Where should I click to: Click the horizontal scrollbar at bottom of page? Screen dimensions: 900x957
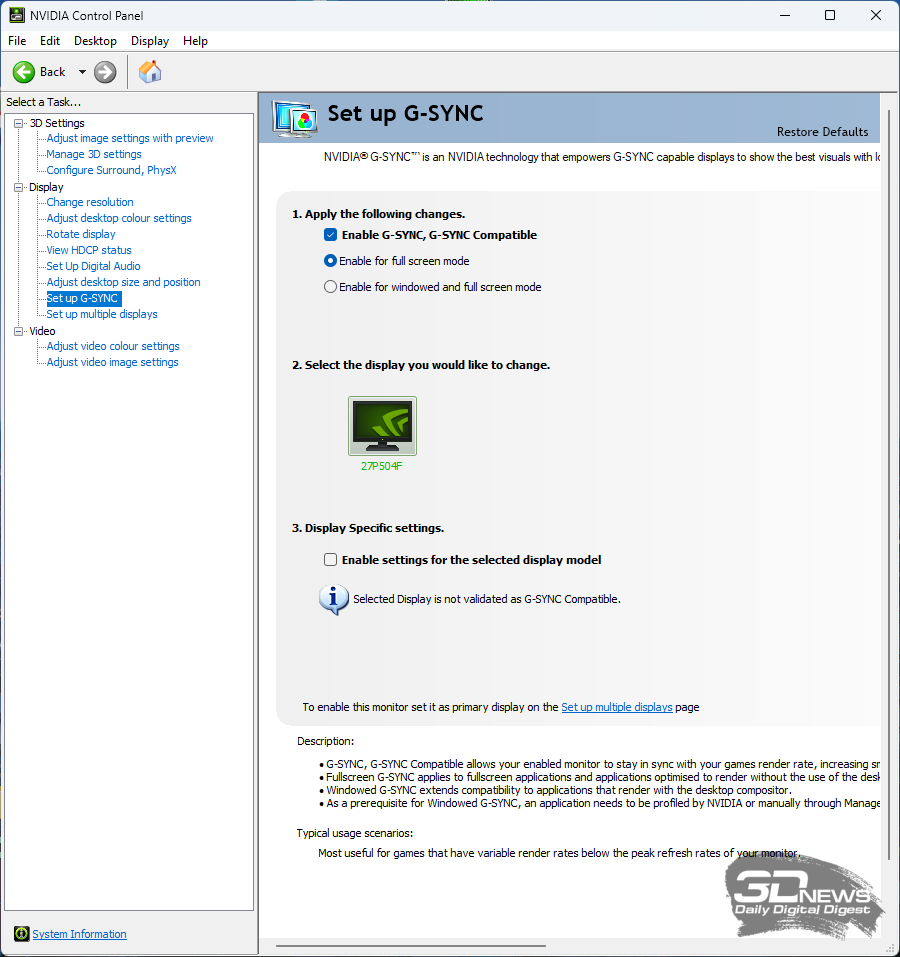point(411,946)
